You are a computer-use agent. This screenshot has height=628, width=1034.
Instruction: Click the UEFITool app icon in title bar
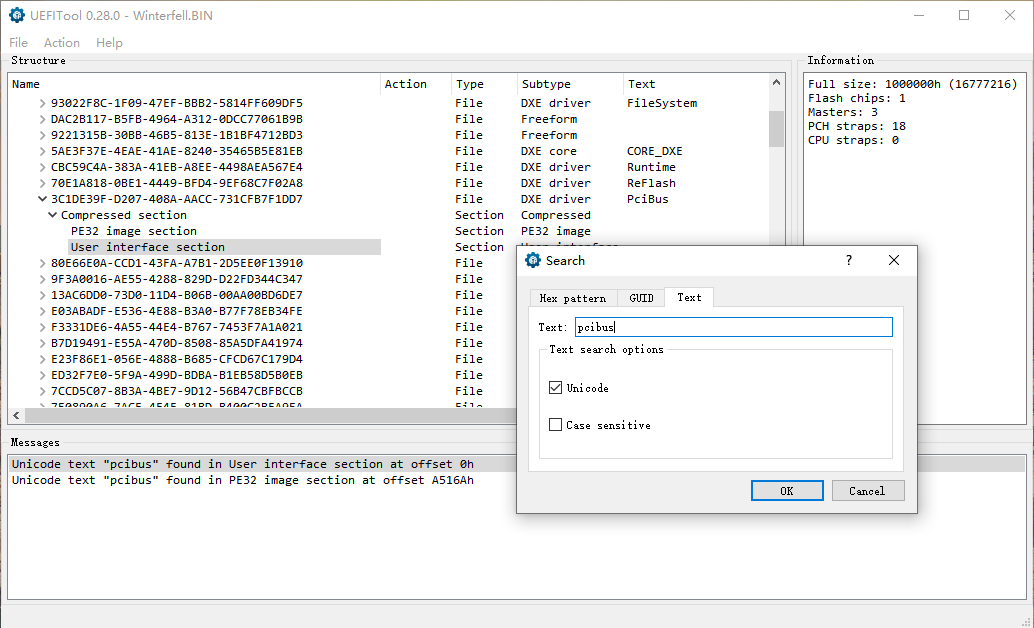[16, 15]
